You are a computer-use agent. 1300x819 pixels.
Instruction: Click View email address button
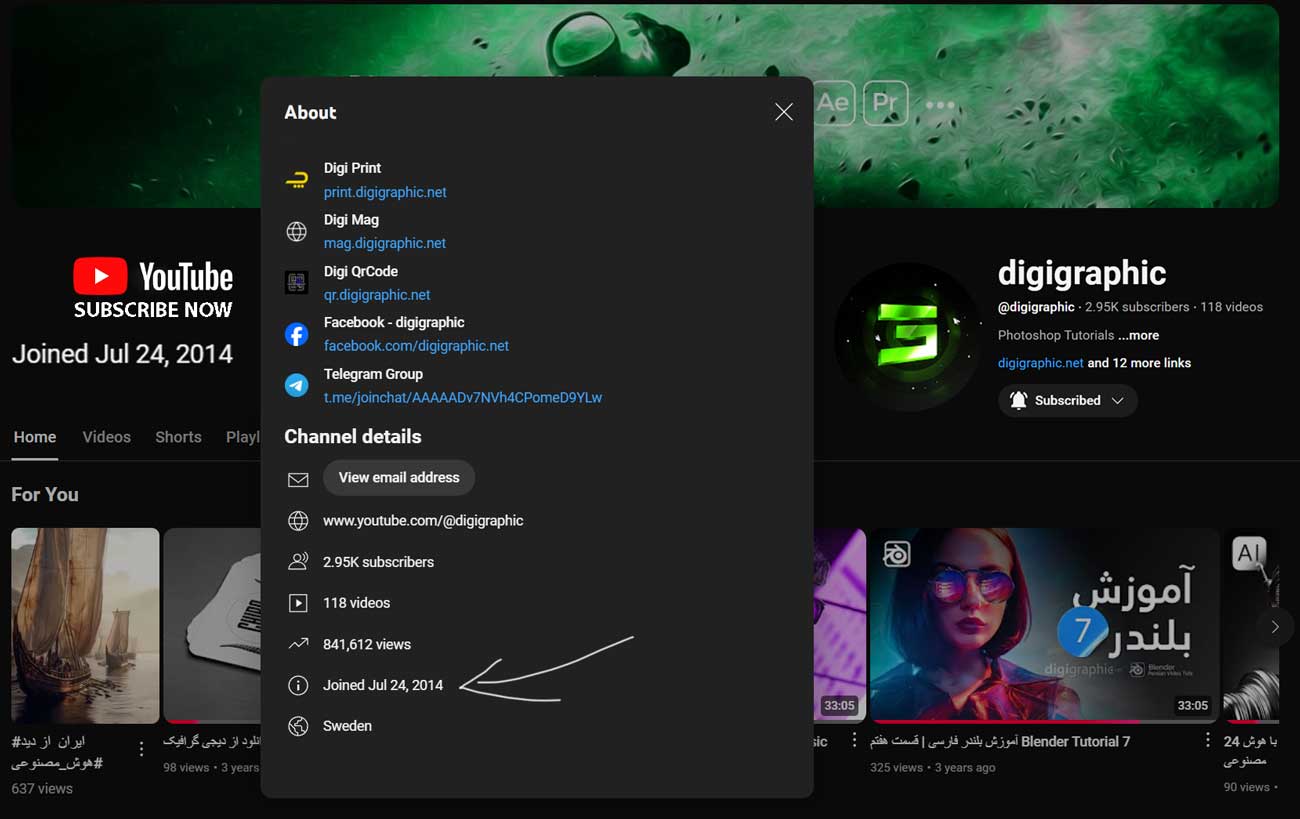(399, 477)
